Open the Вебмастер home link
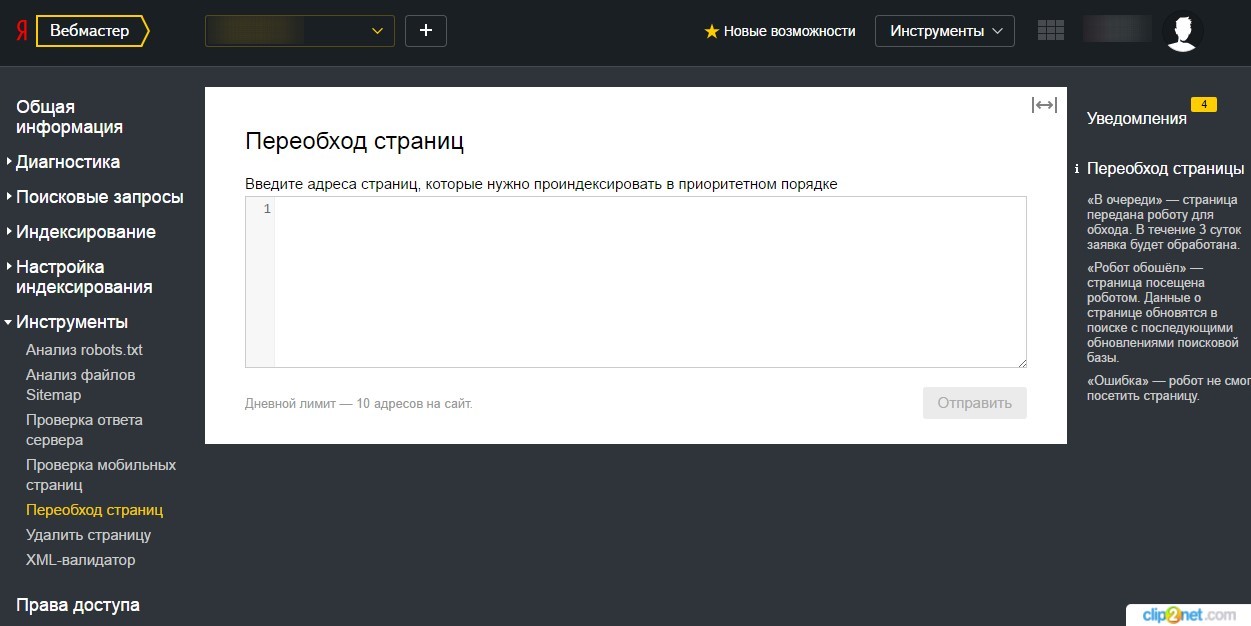 click(x=90, y=31)
